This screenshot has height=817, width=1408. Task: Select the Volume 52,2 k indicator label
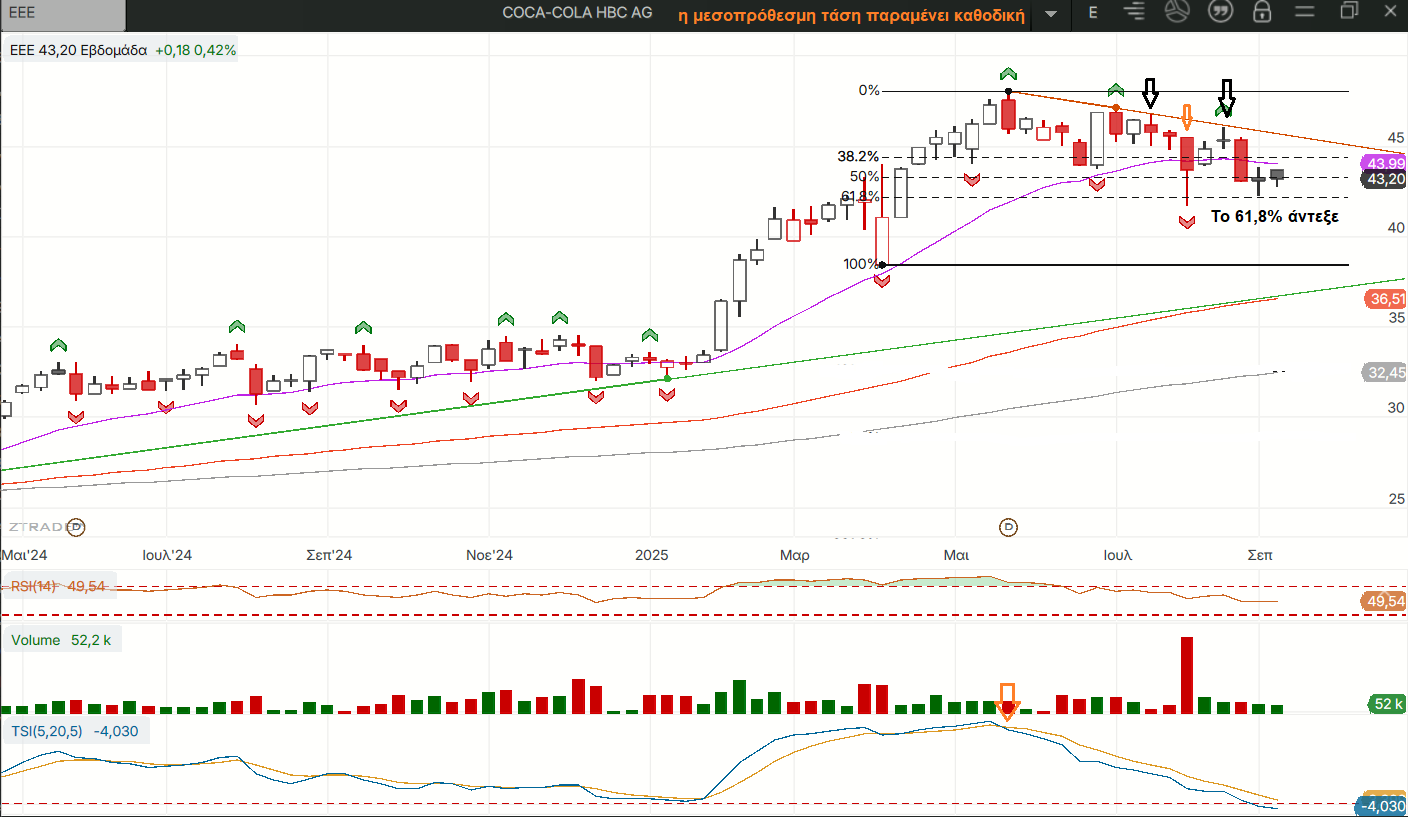[x=61, y=640]
